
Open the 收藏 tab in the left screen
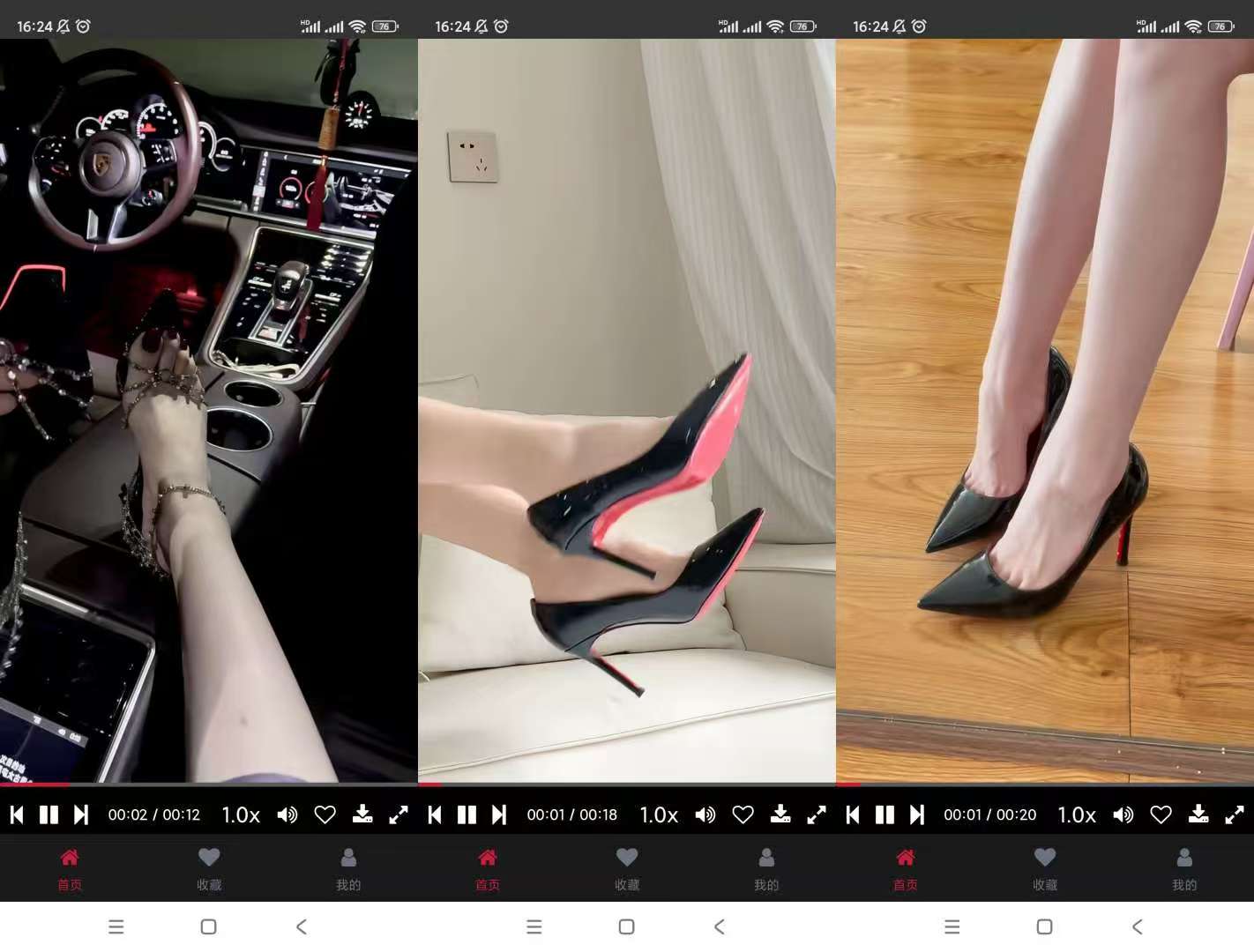pos(209,868)
